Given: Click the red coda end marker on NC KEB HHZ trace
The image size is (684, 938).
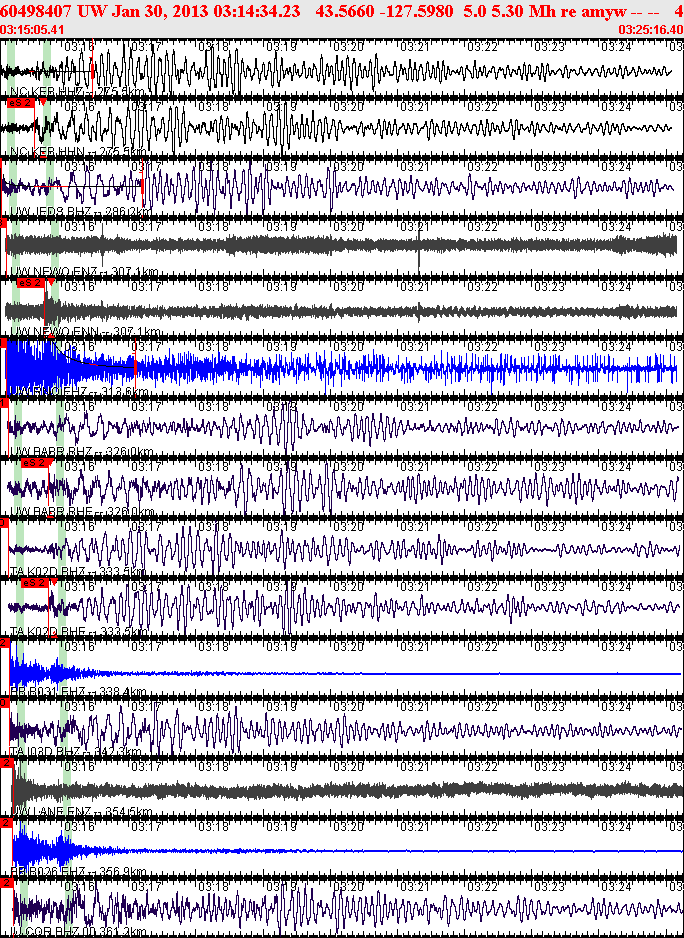Looking at the screenshot, I should pos(92,69).
